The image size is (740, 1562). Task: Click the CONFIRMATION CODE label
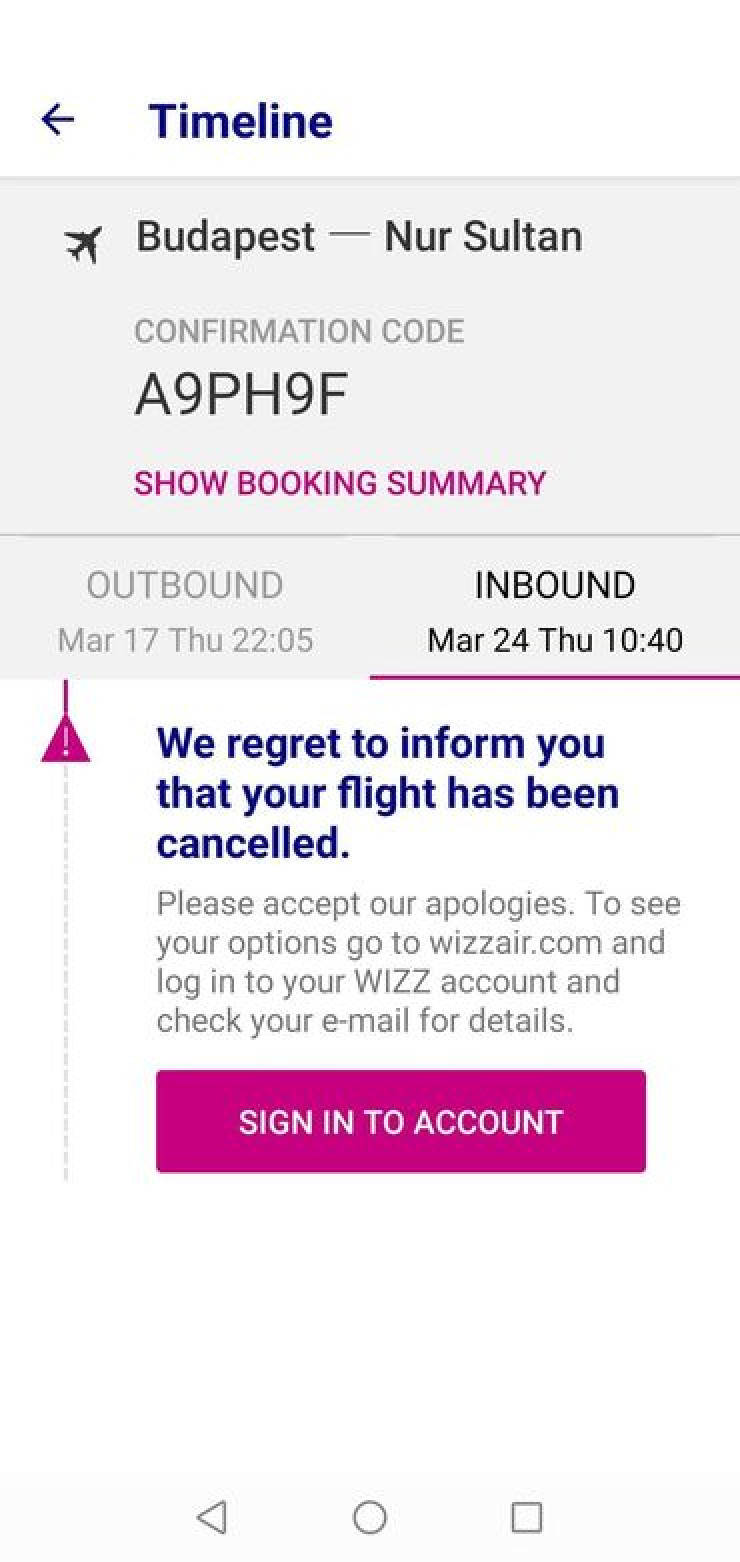tap(299, 331)
